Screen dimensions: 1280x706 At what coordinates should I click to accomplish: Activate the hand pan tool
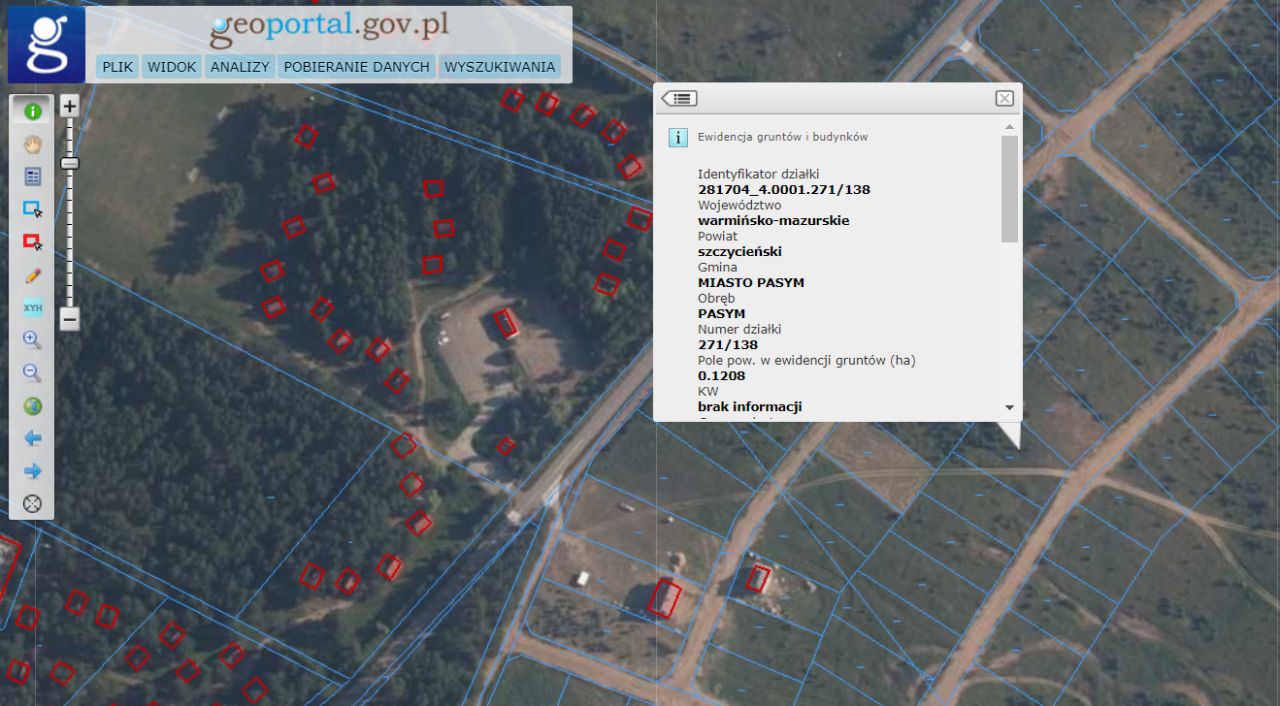pyautogui.click(x=32, y=144)
